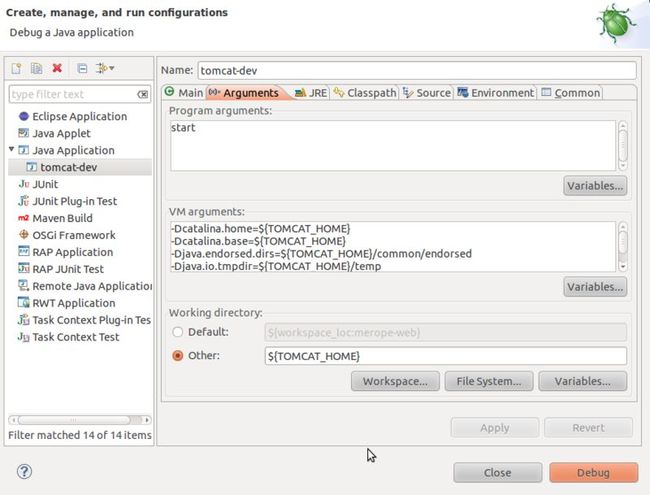This screenshot has height=495, width=650.
Task: Click the configuration list horizontal scrollbar
Action: [80, 420]
